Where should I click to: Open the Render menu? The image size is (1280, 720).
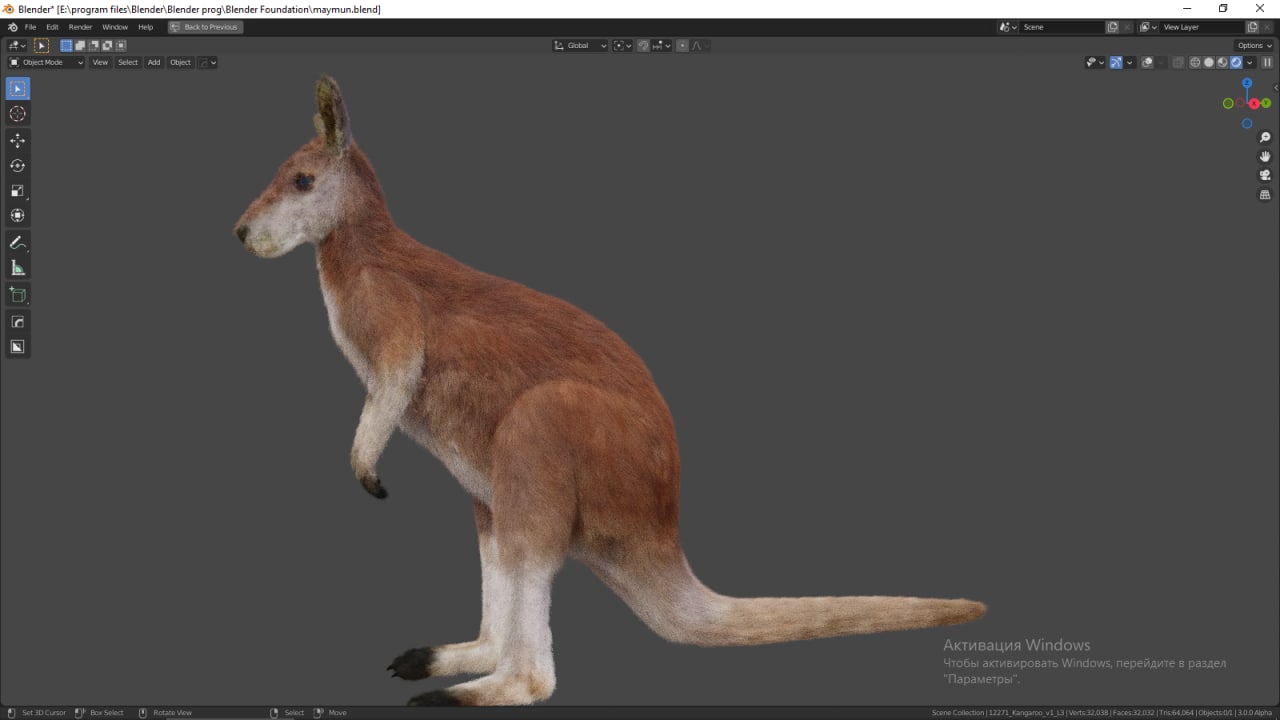click(x=80, y=27)
